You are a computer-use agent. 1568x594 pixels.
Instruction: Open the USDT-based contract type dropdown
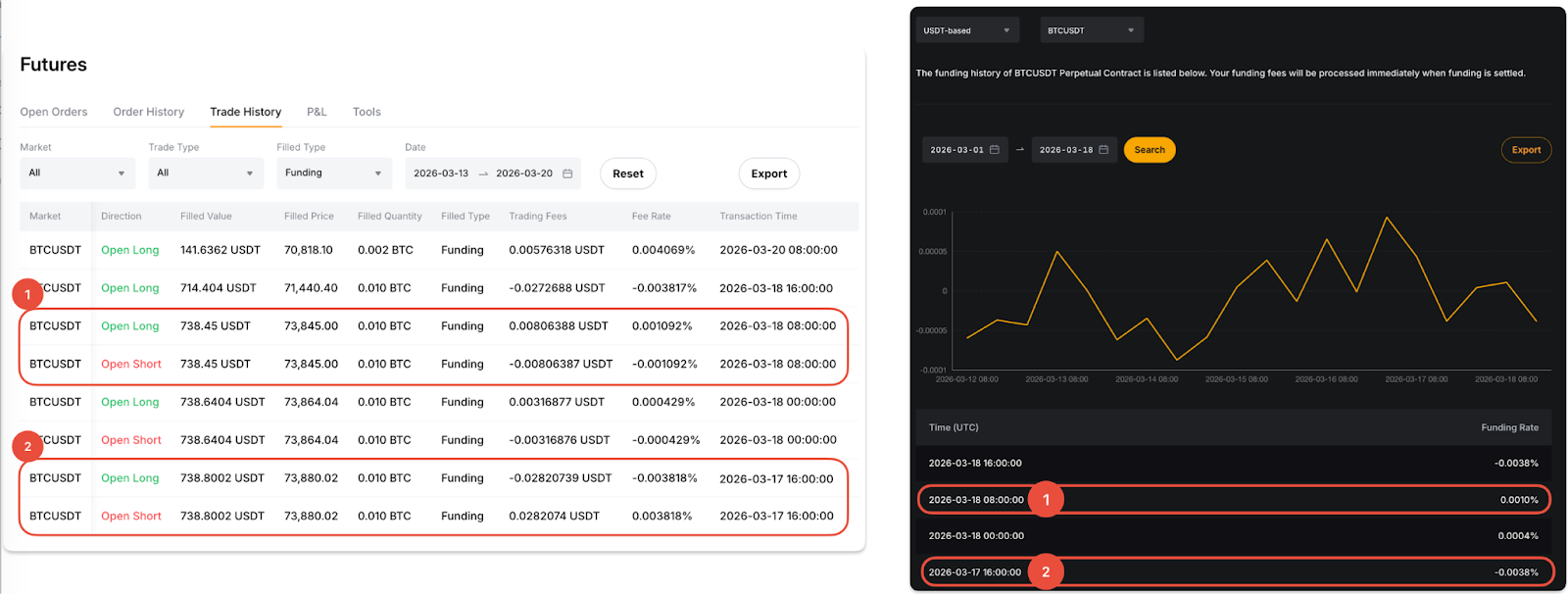(966, 30)
